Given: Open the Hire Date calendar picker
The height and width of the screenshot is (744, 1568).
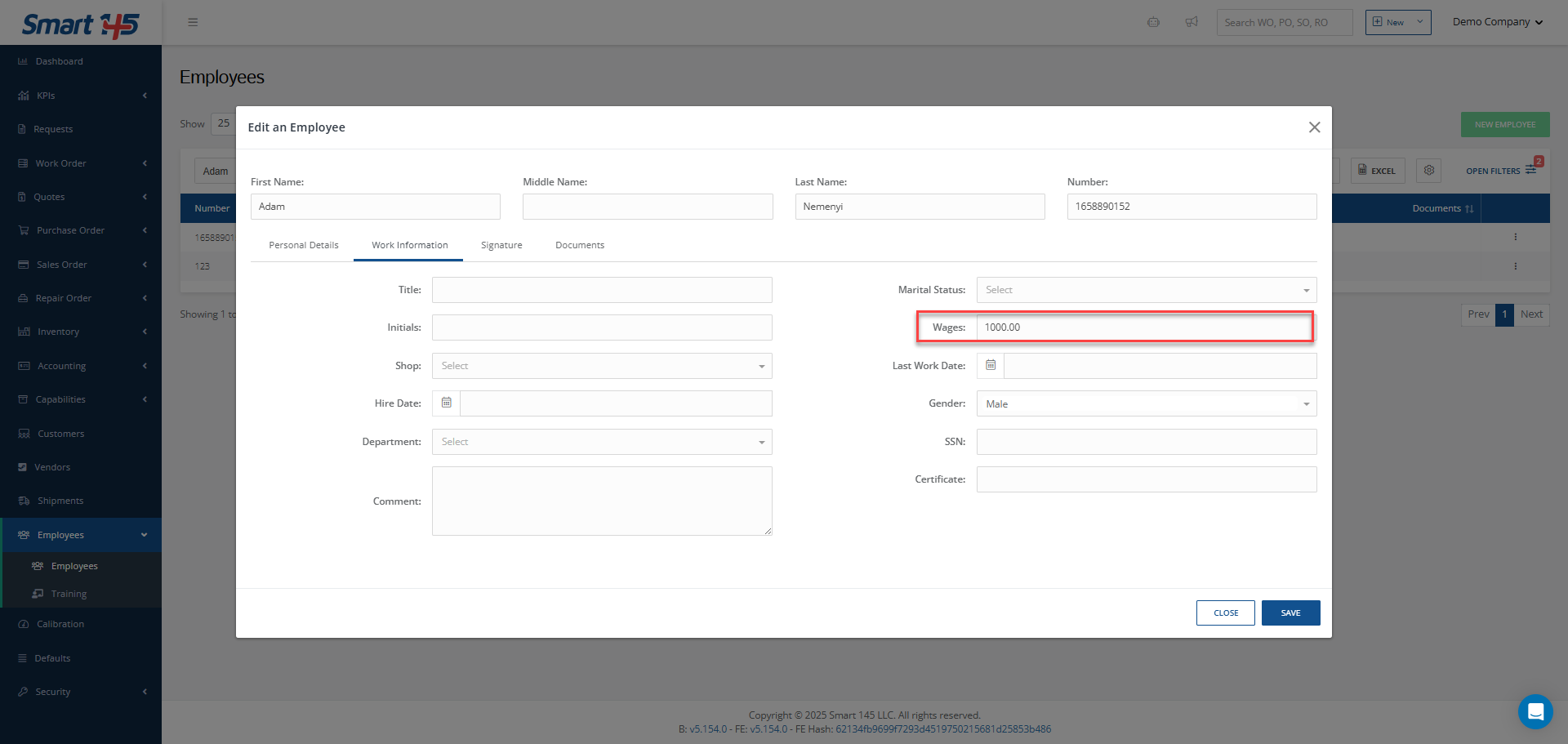Looking at the screenshot, I should point(447,403).
